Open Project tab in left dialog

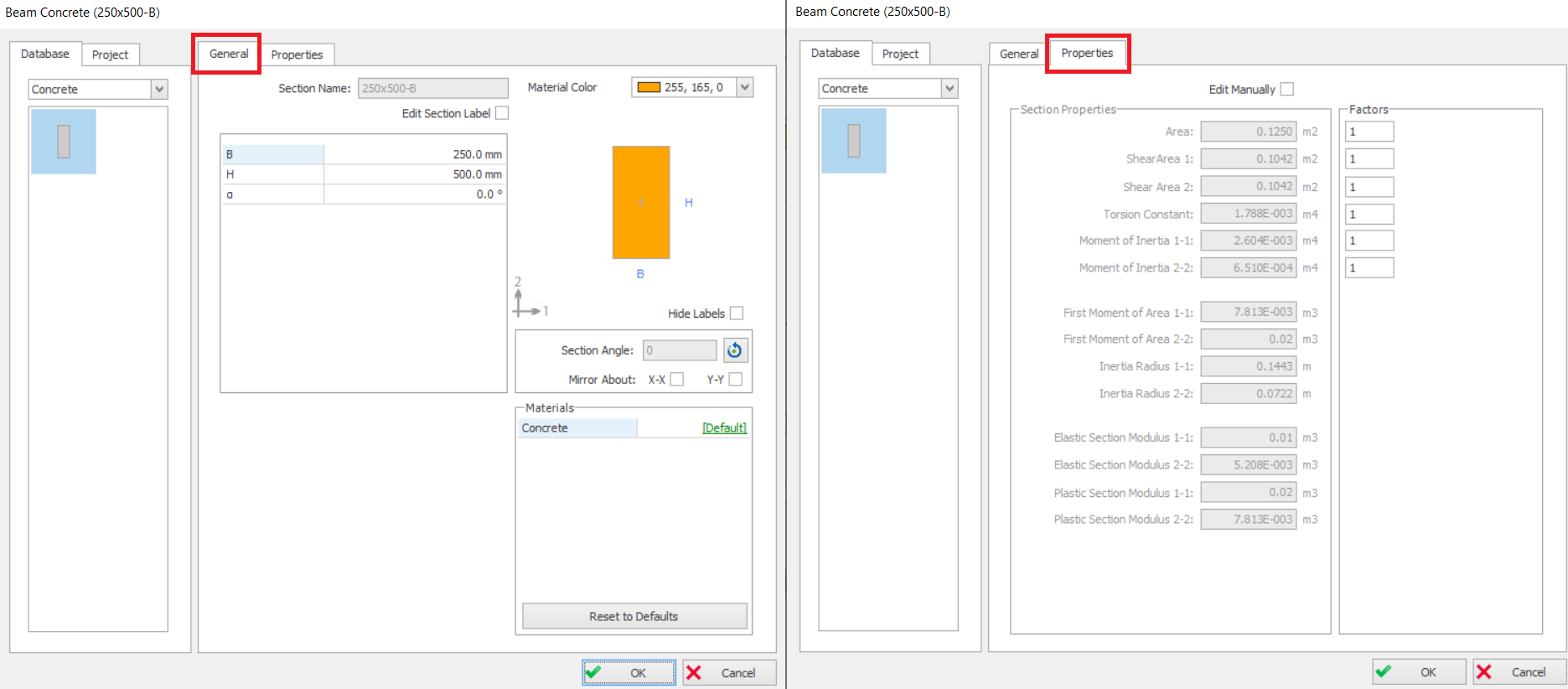[110, 55]
